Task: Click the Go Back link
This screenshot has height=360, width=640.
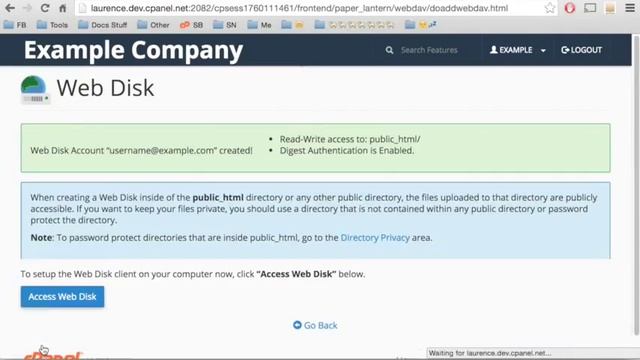Action: tap(315, 325)
